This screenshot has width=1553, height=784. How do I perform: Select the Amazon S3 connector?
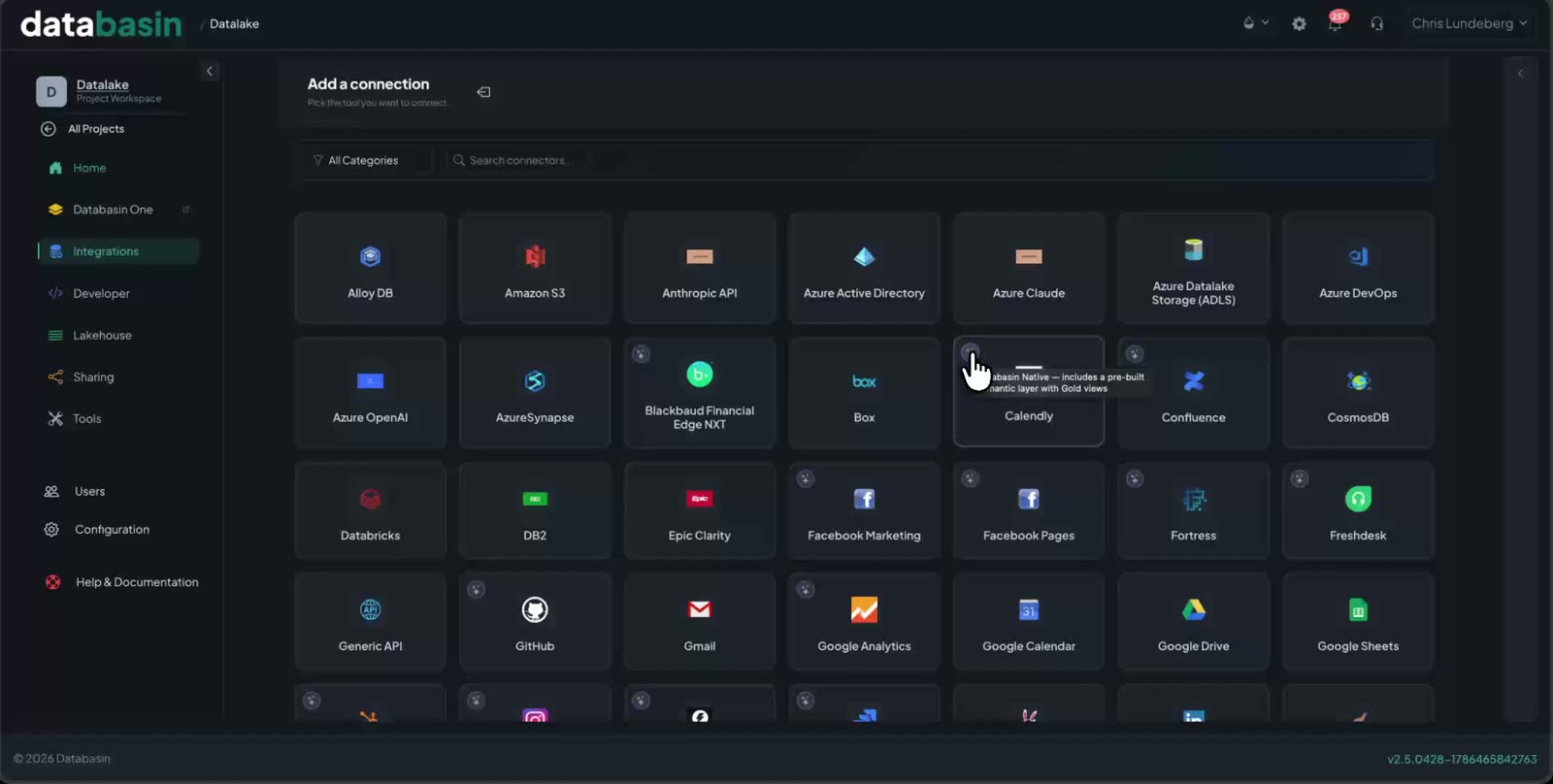tap(535, 268)
